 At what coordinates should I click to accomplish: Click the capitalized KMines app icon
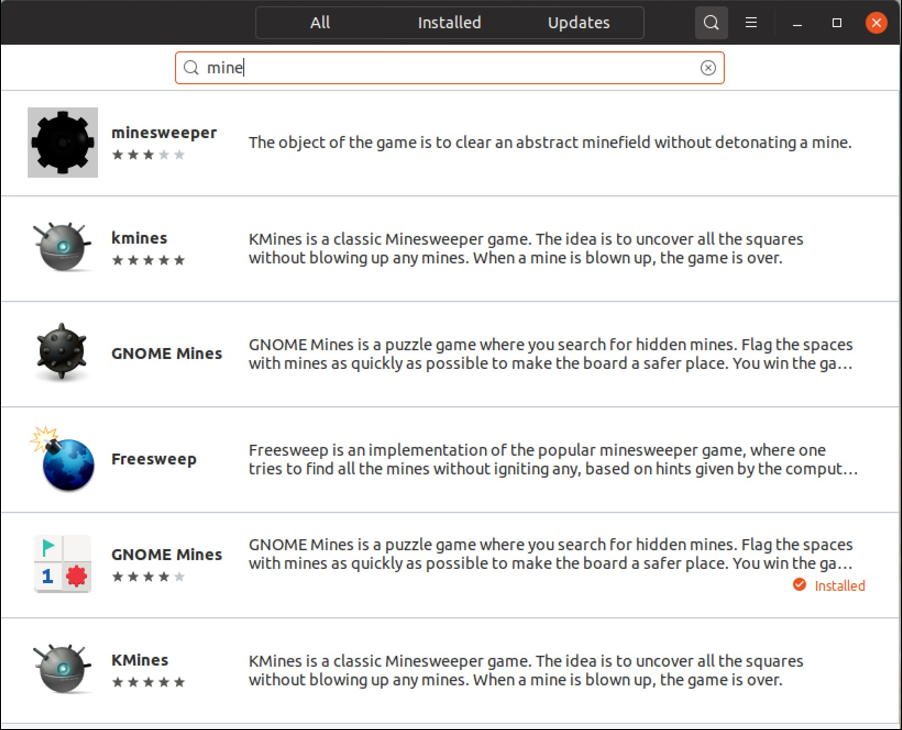[x=62, y=669]
